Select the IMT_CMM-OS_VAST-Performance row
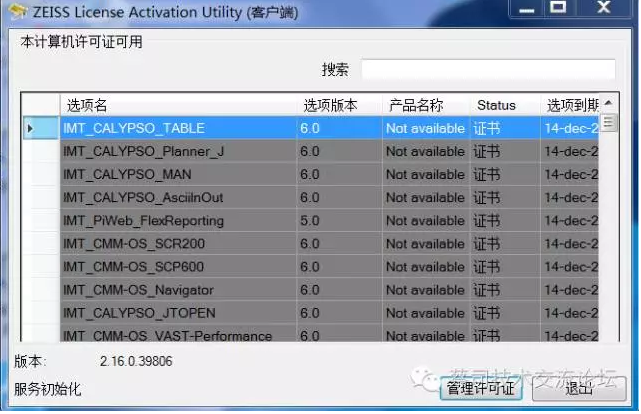This screenshot has width=641, height=414. 311,334
